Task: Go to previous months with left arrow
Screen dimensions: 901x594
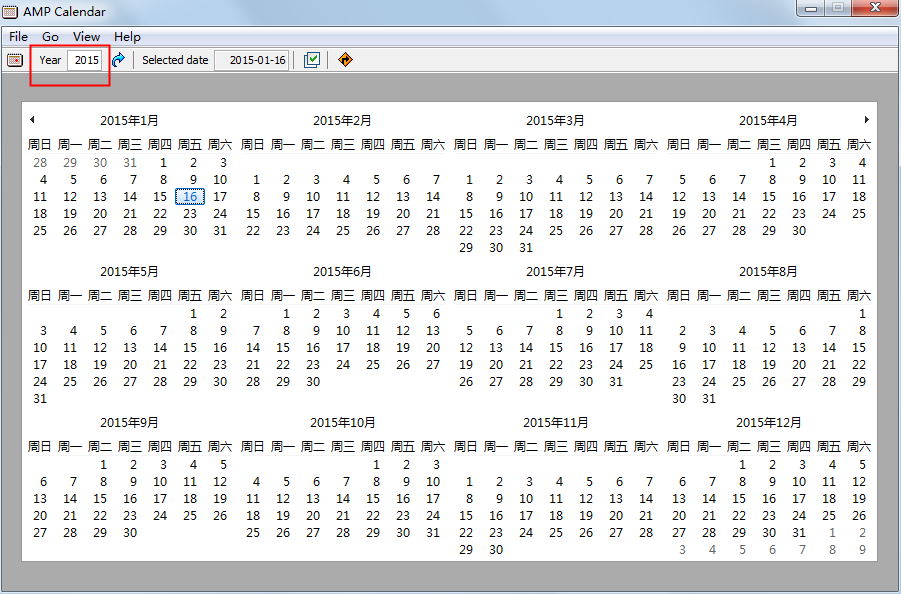Action: (x=32, y=119)
